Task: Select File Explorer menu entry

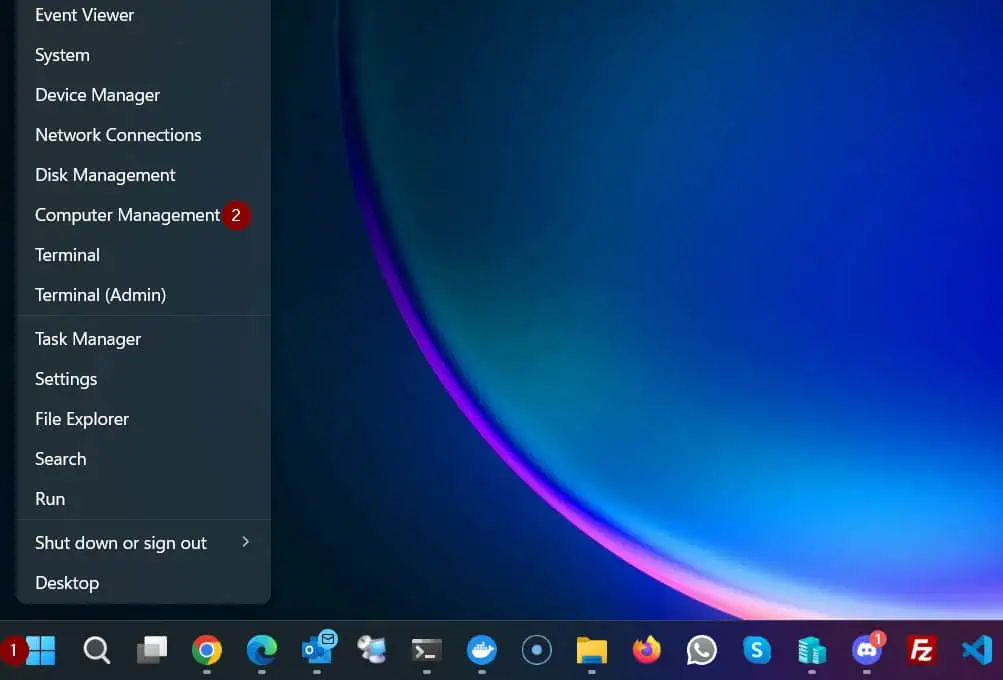Action: pyautogui.click(x=143, y=419)
